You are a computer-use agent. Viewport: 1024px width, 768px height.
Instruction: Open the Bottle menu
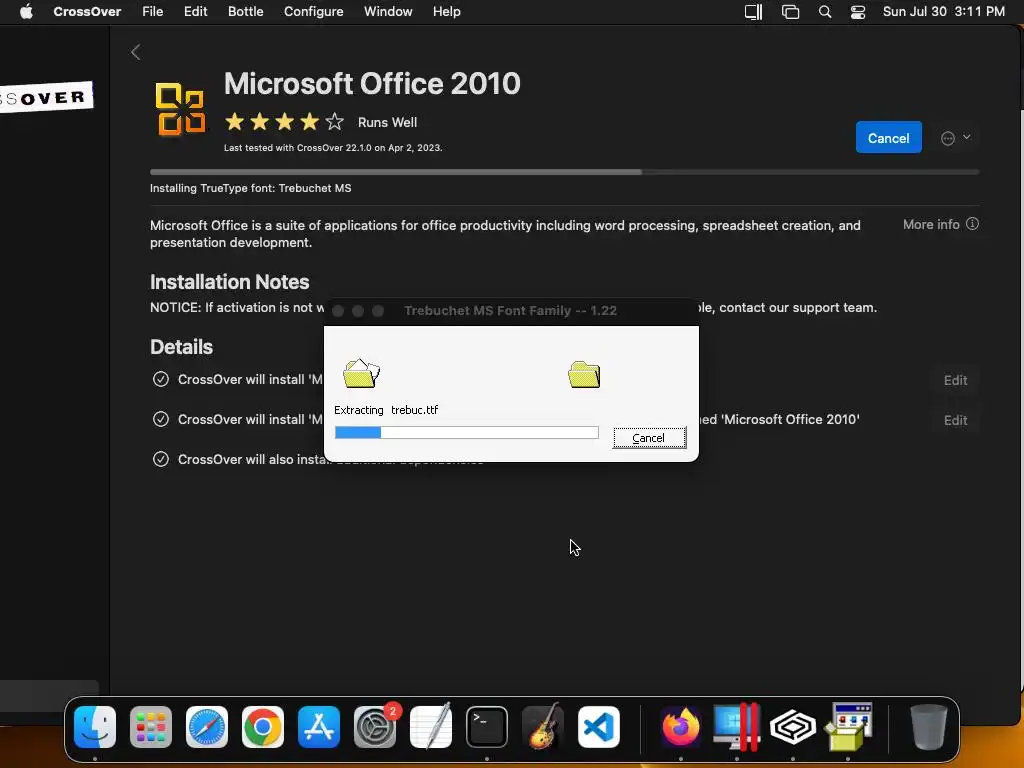pyautogui.click(x=246, y=12)
